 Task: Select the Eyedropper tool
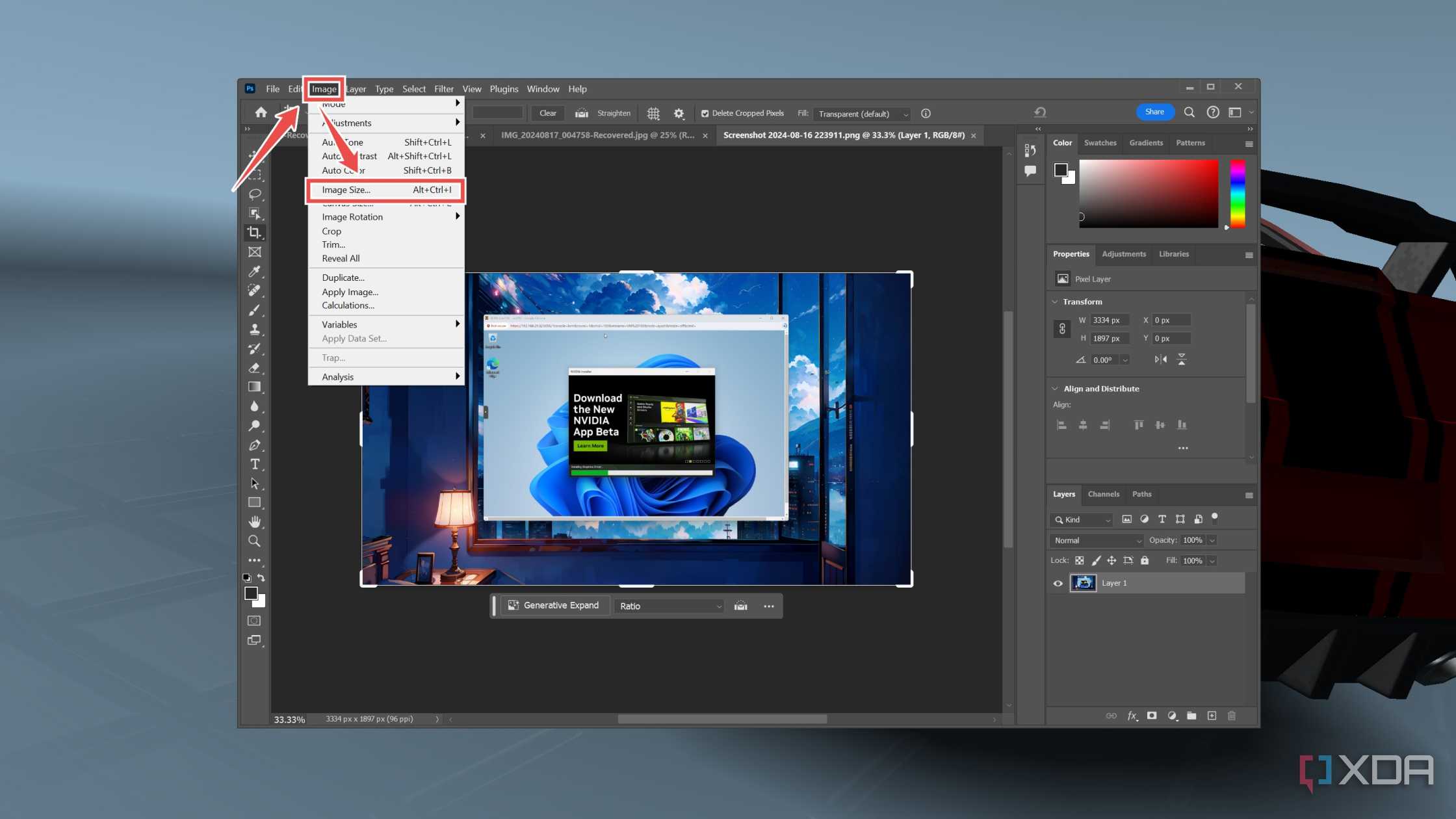[254, 271]
